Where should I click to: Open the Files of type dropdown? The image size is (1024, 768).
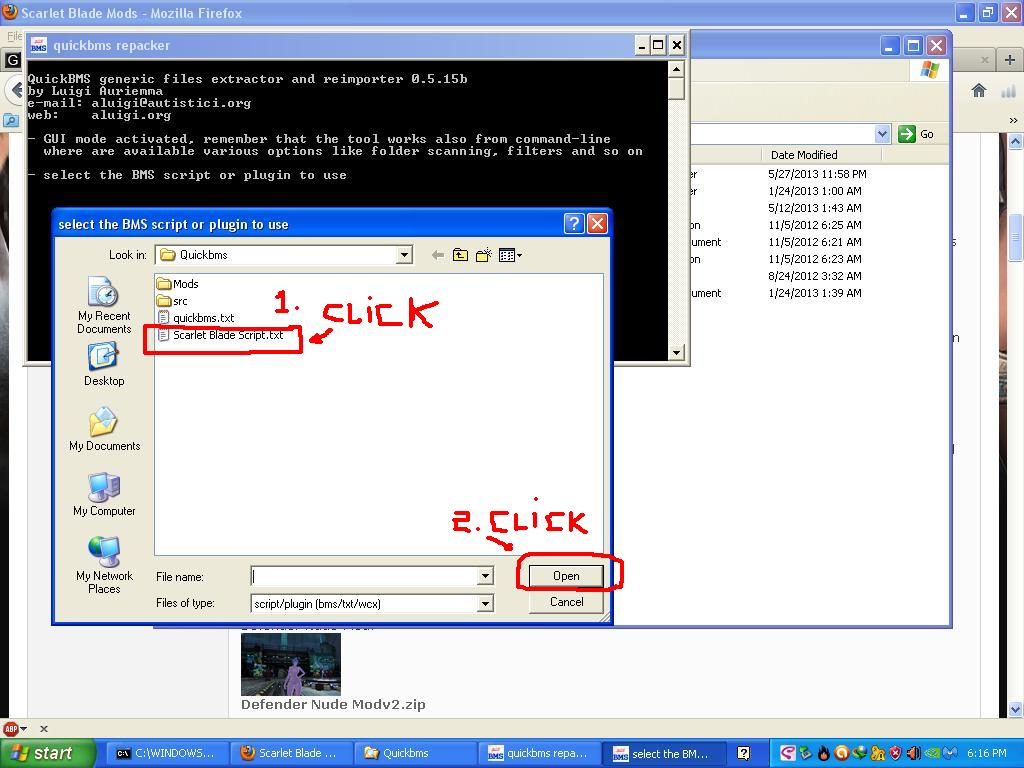[485, 603]
